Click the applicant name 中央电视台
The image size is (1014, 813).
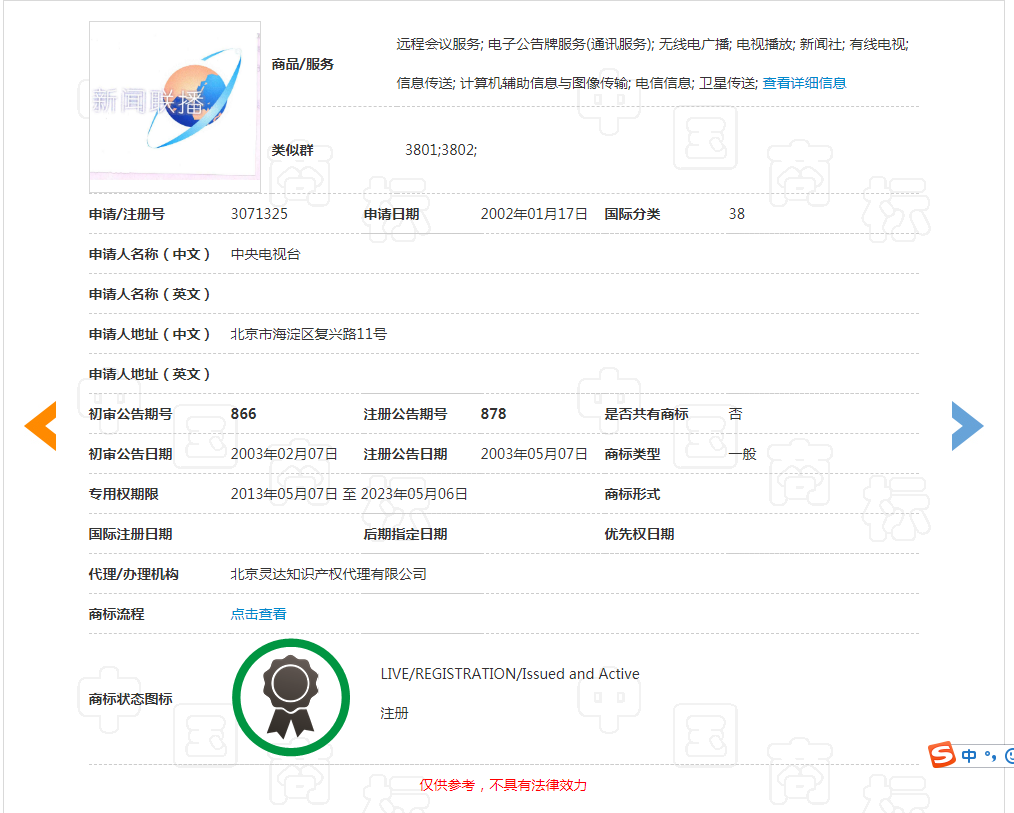pos(265,254)
